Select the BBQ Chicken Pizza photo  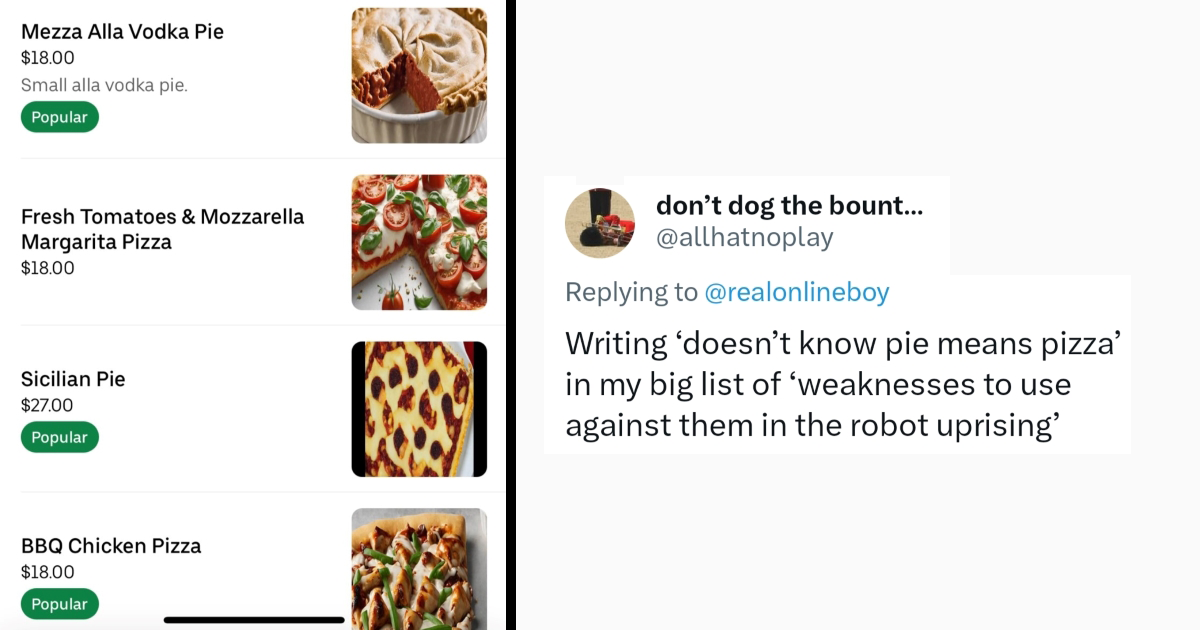point(419,570)
